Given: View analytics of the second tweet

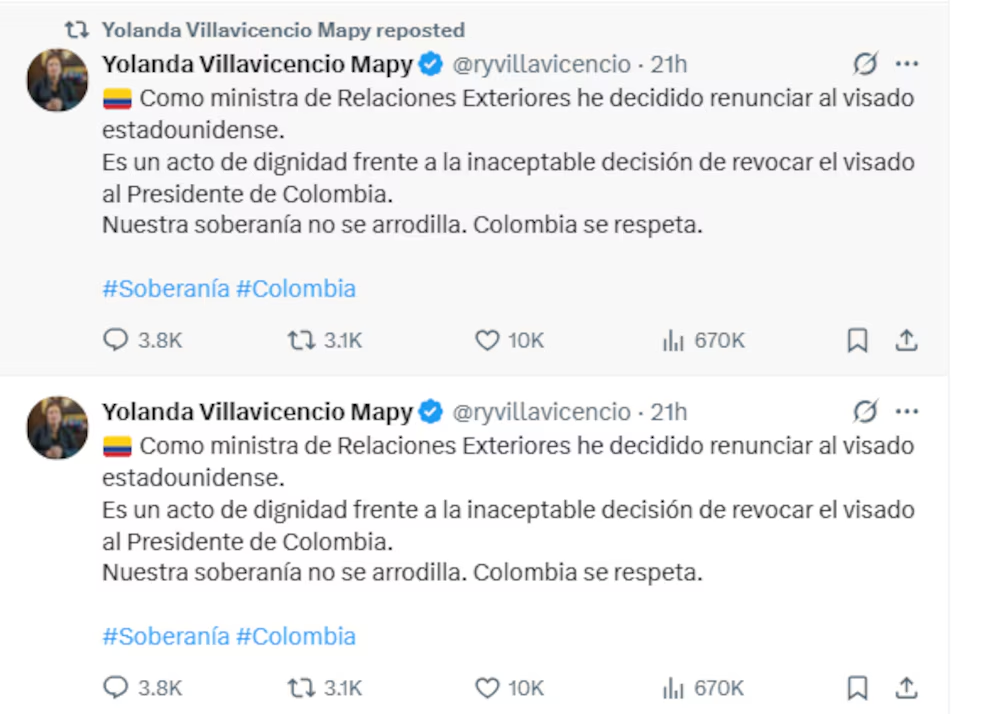Looking at the screenshot, I should 673,688.
